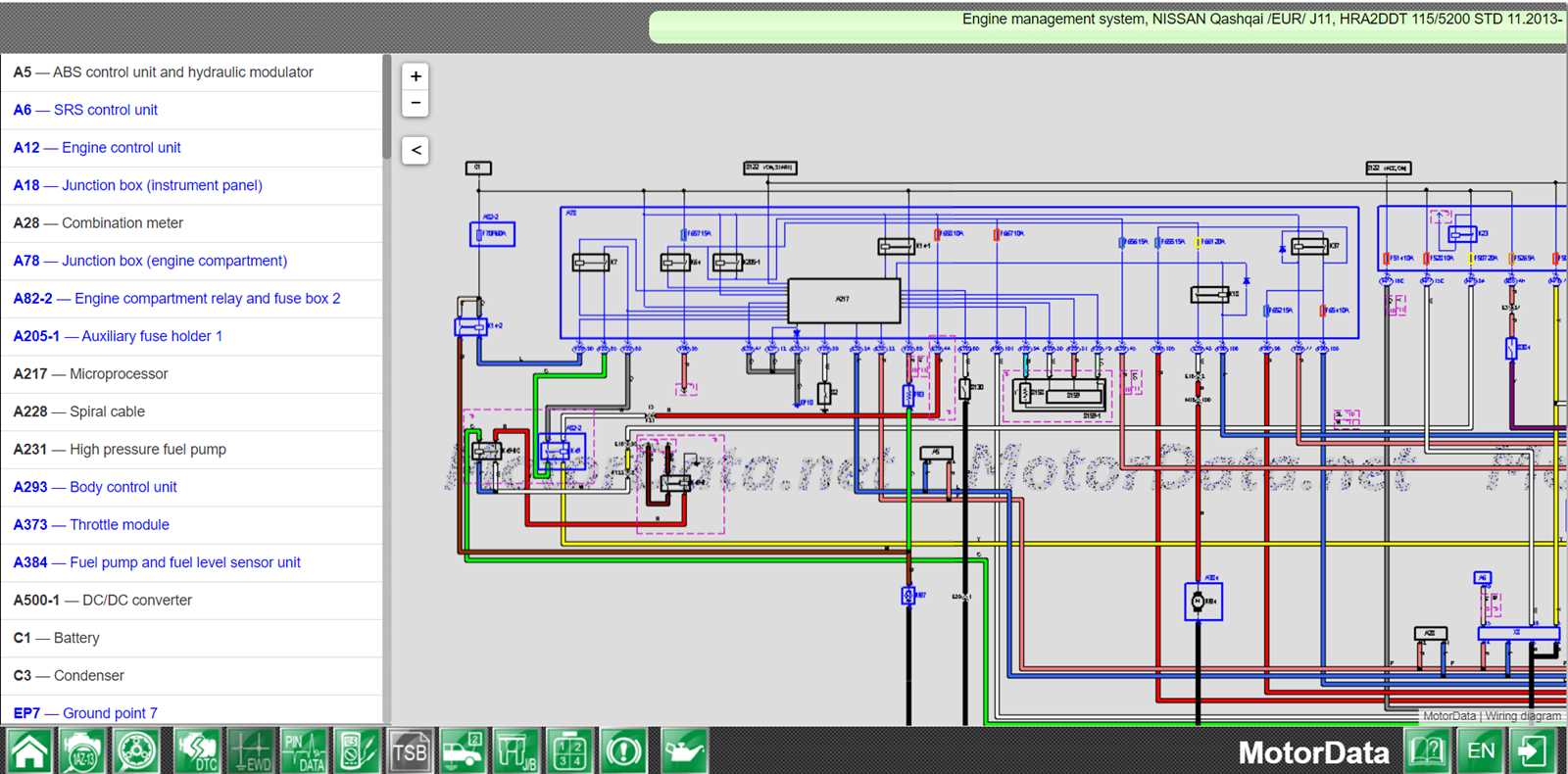Select A12 — Engine control unit

pos(191,148)
